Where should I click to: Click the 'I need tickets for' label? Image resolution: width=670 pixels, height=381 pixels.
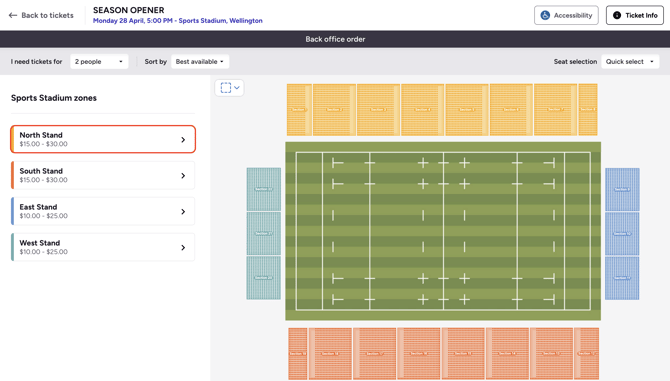[36, 62]
